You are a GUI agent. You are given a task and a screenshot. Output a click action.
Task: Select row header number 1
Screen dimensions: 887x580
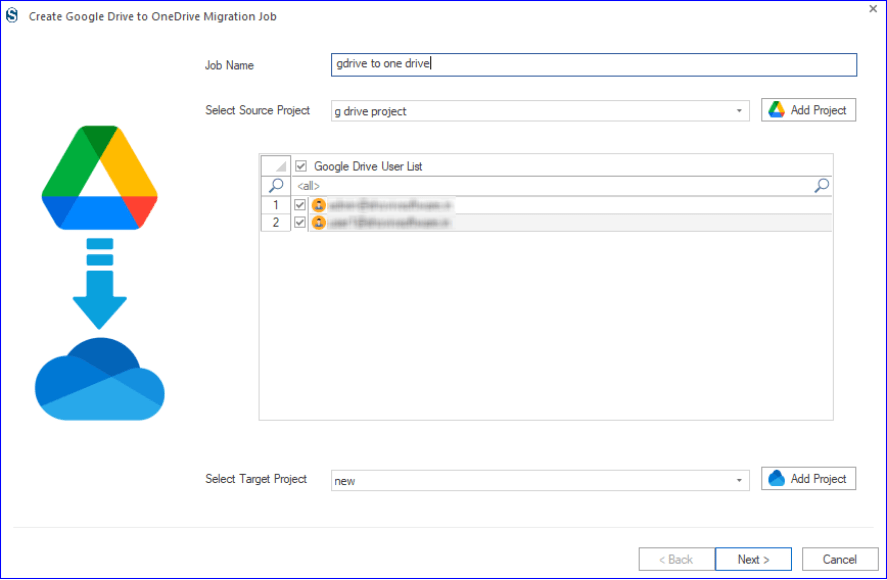click(x=275, y=205)
